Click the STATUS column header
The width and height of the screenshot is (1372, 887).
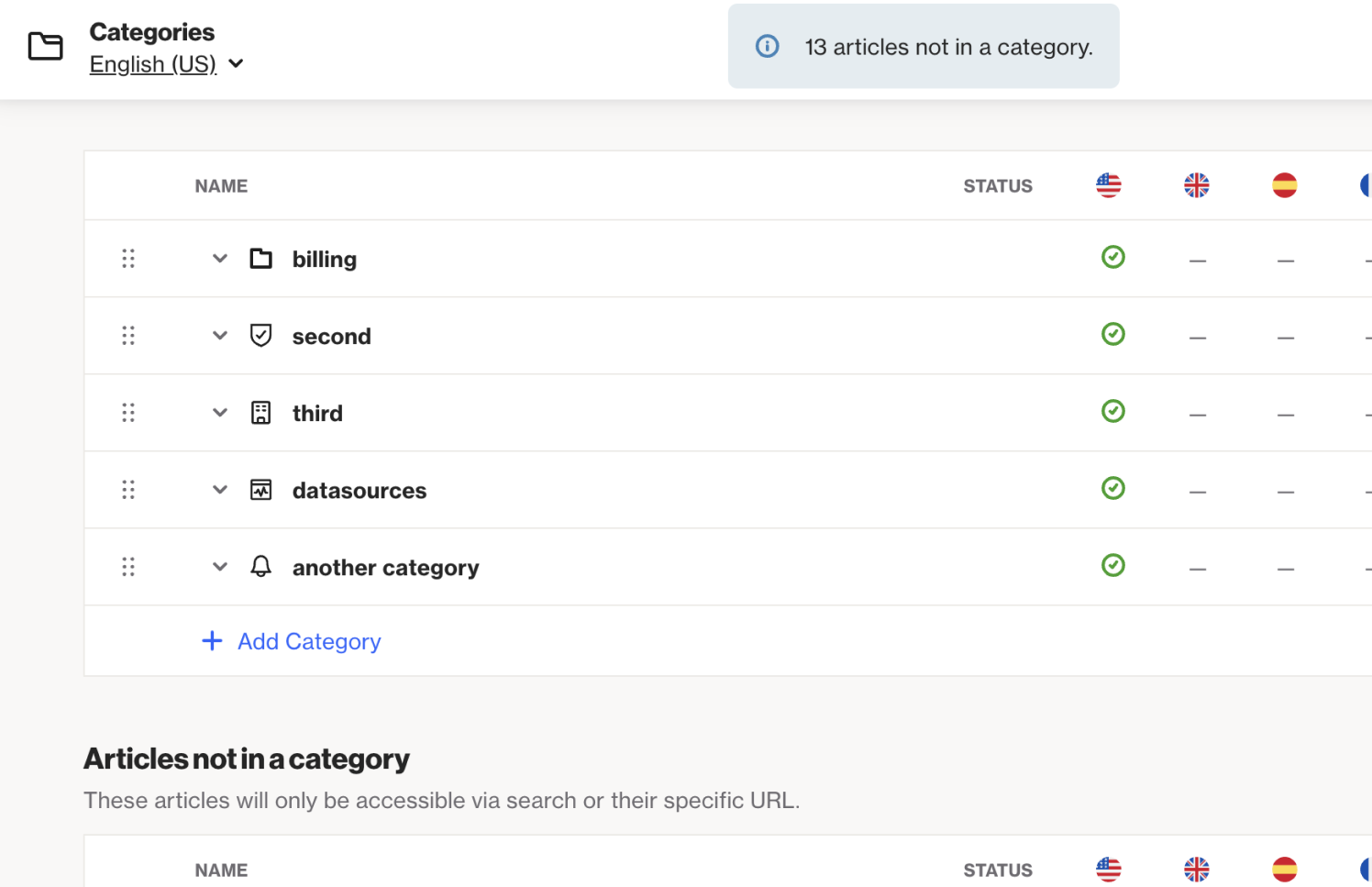pos(998,186)
